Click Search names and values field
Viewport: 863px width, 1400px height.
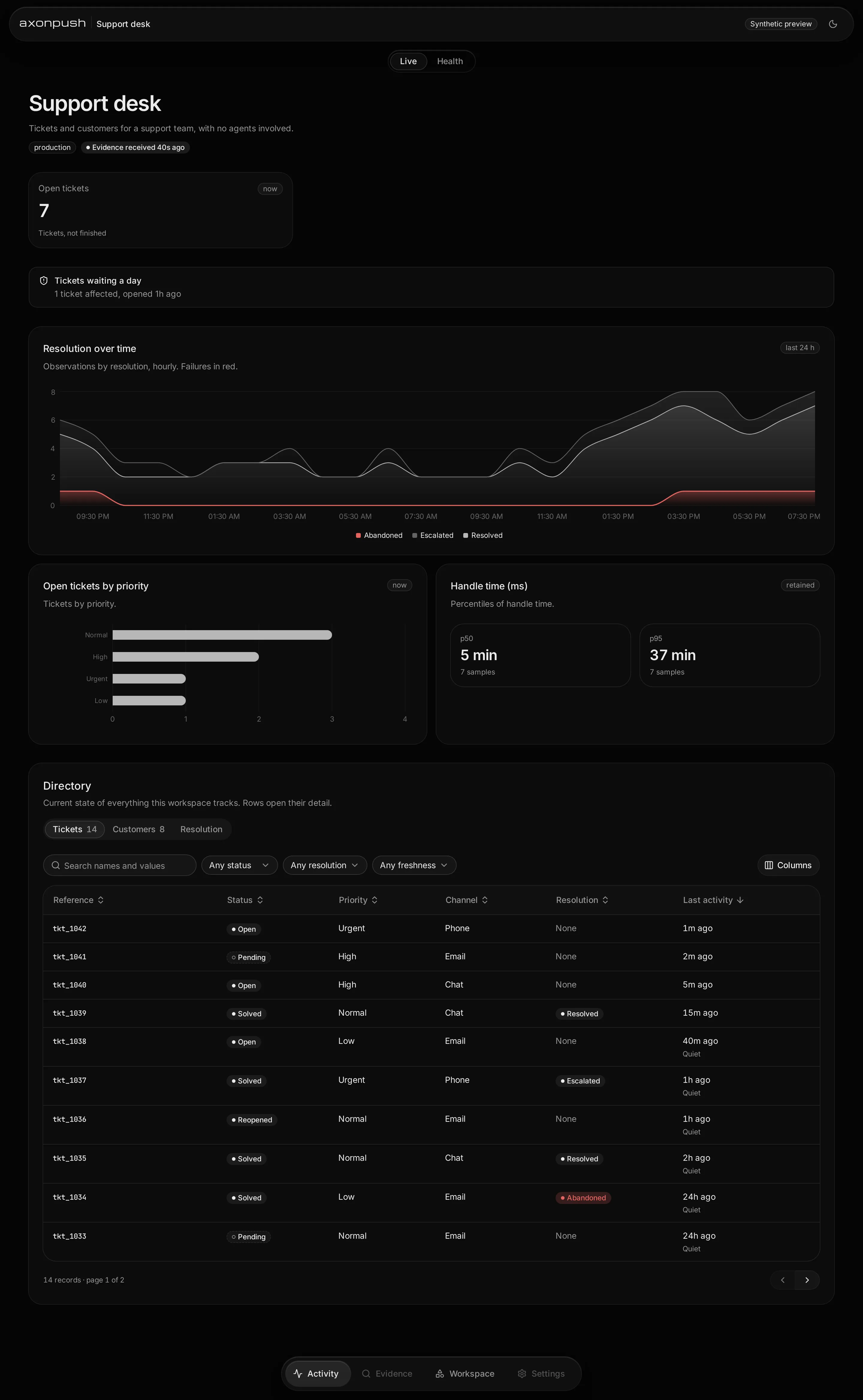click(120, 865)
